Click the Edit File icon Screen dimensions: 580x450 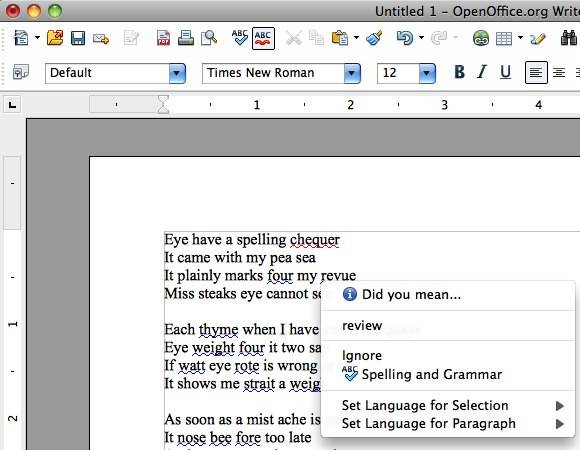(131, 38)
